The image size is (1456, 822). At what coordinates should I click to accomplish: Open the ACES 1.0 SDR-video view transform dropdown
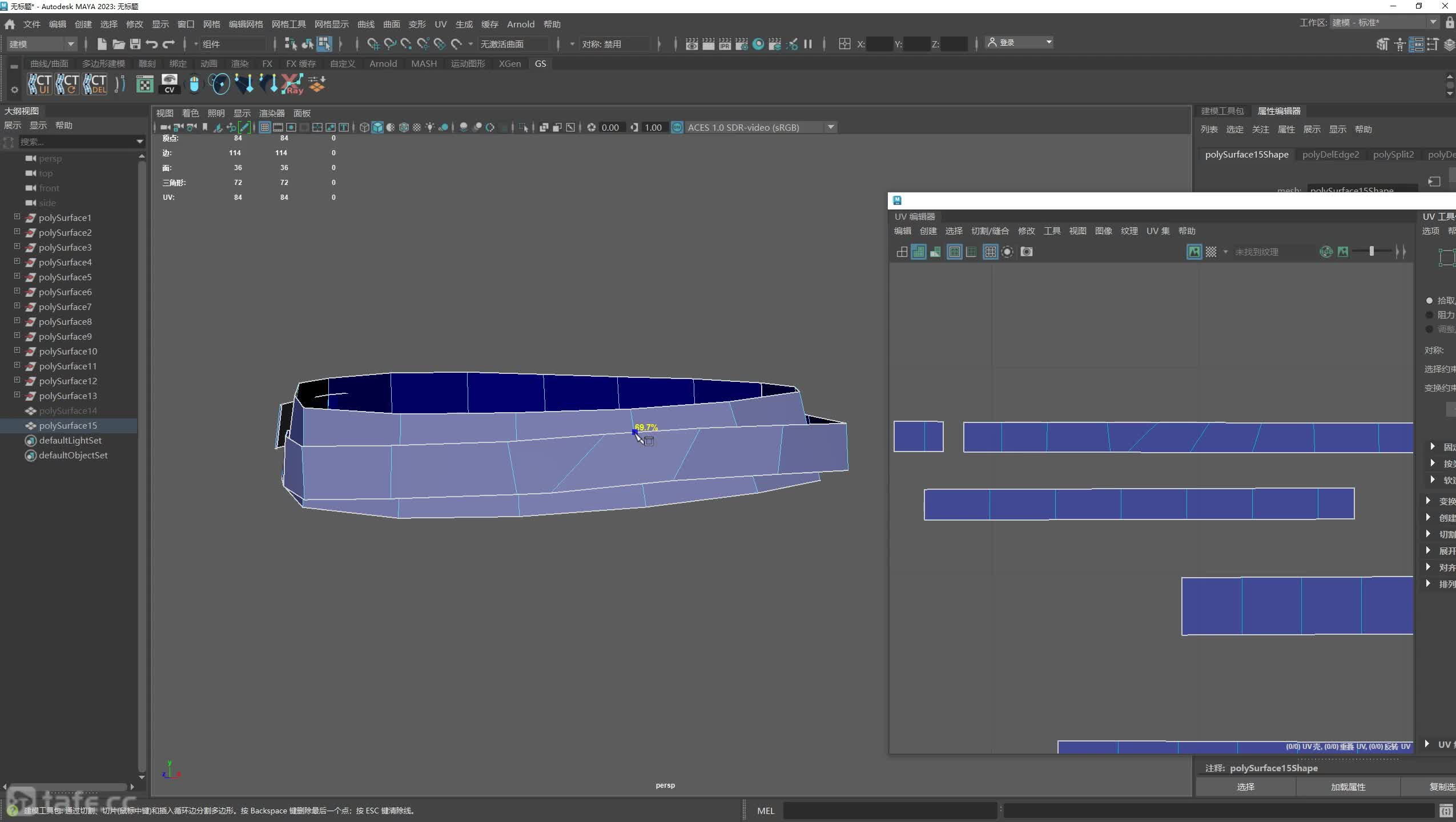click(761, 127)
